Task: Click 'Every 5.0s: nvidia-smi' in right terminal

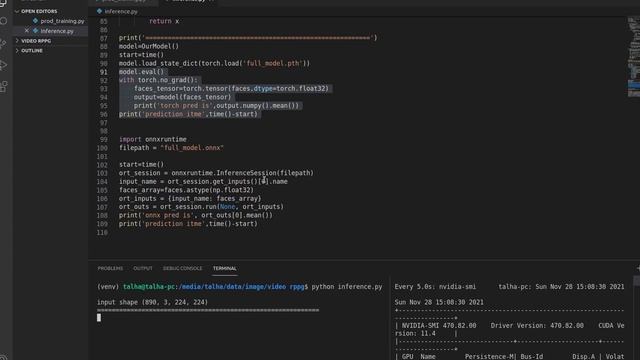Action: pos(435,287)
